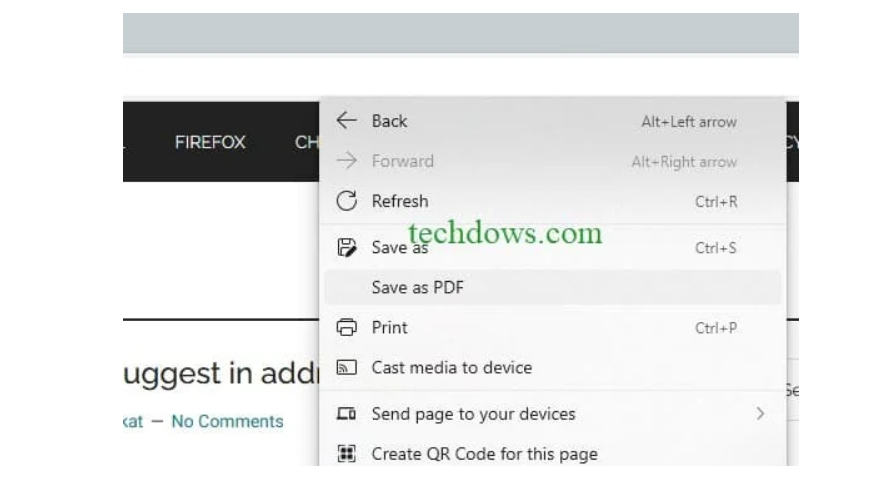
Task: Choose Refresh from the context menu
Action: point(553,201)
